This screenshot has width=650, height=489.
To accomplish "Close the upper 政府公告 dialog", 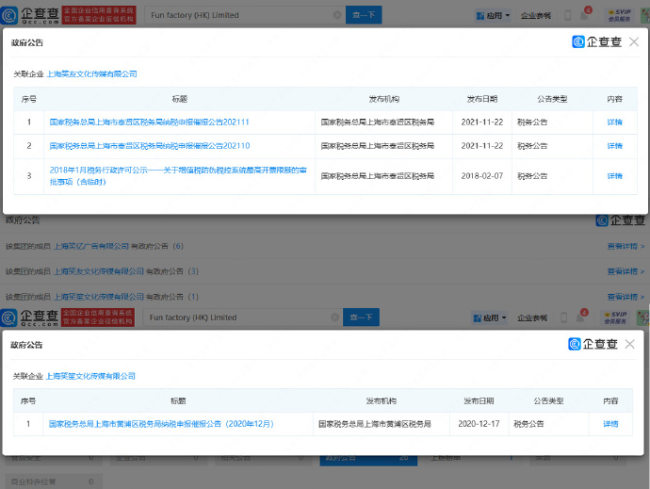I will point(632,42).
